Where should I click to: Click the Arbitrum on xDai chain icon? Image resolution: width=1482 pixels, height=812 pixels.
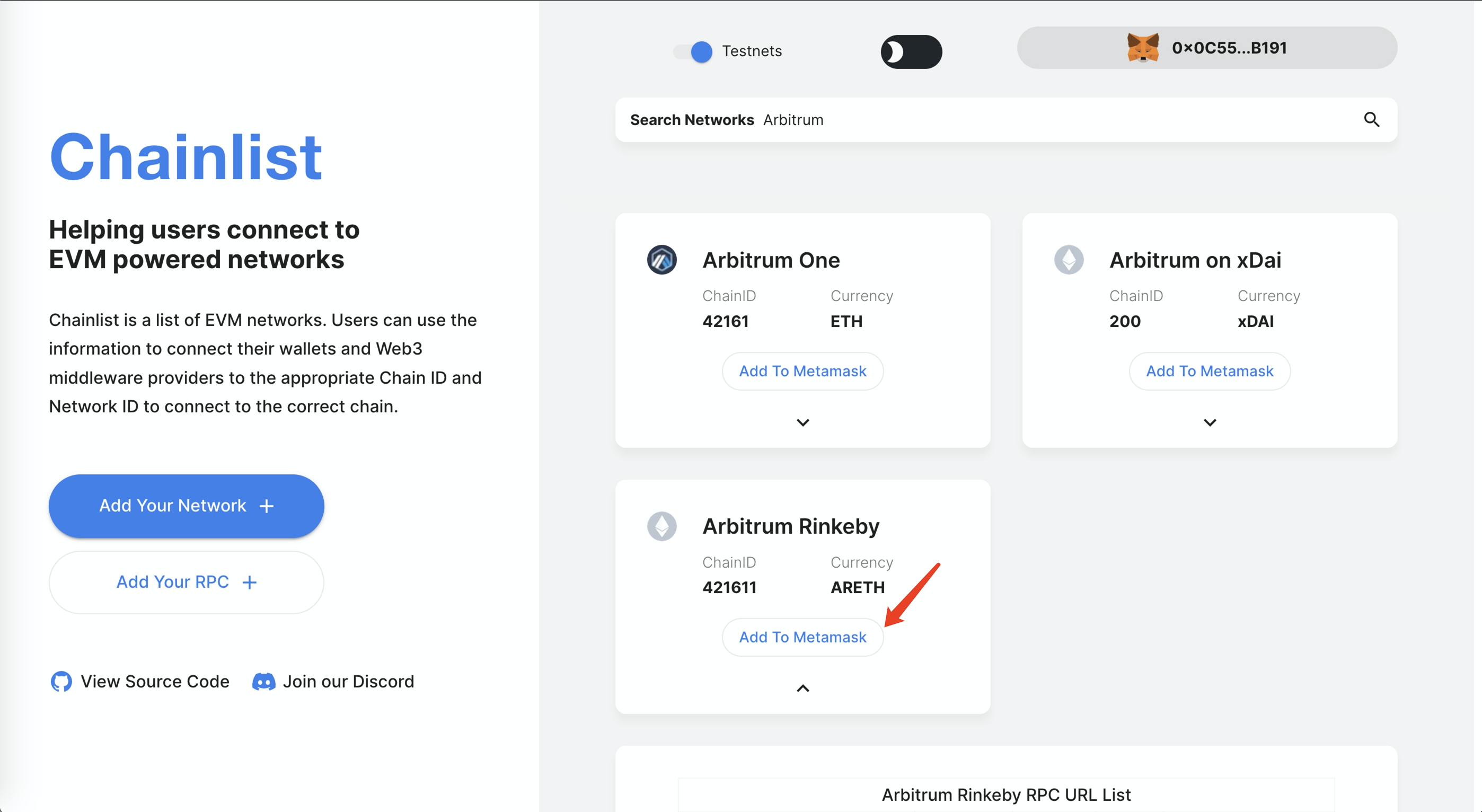1069,260
